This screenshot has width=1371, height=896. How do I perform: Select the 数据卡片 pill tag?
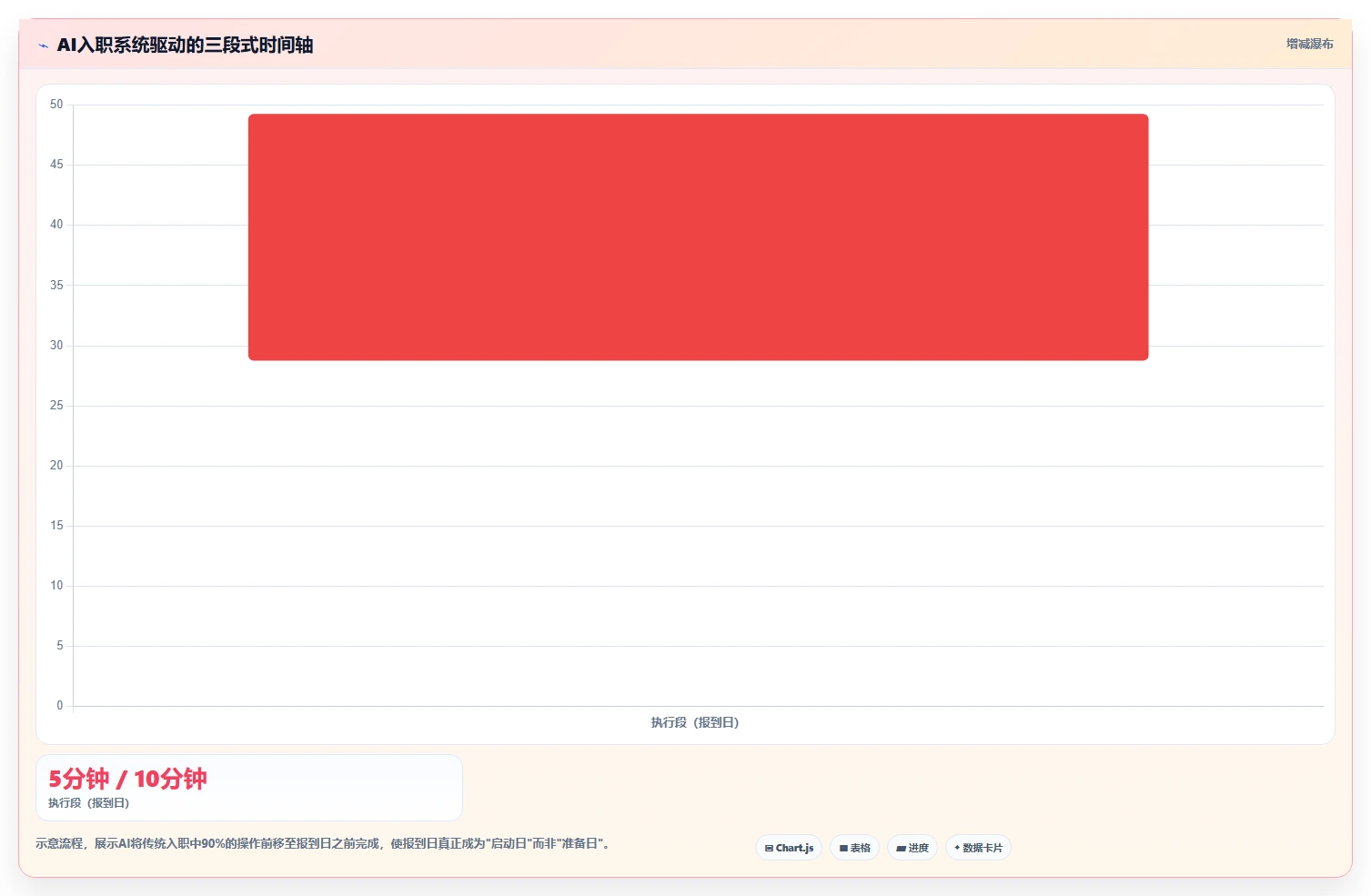978,848
